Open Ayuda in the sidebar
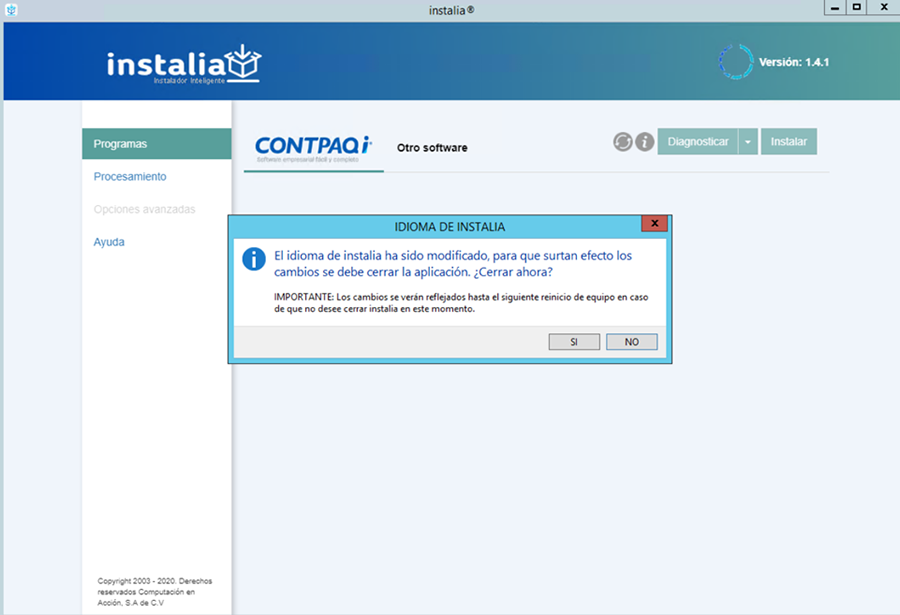 [109, 242]
